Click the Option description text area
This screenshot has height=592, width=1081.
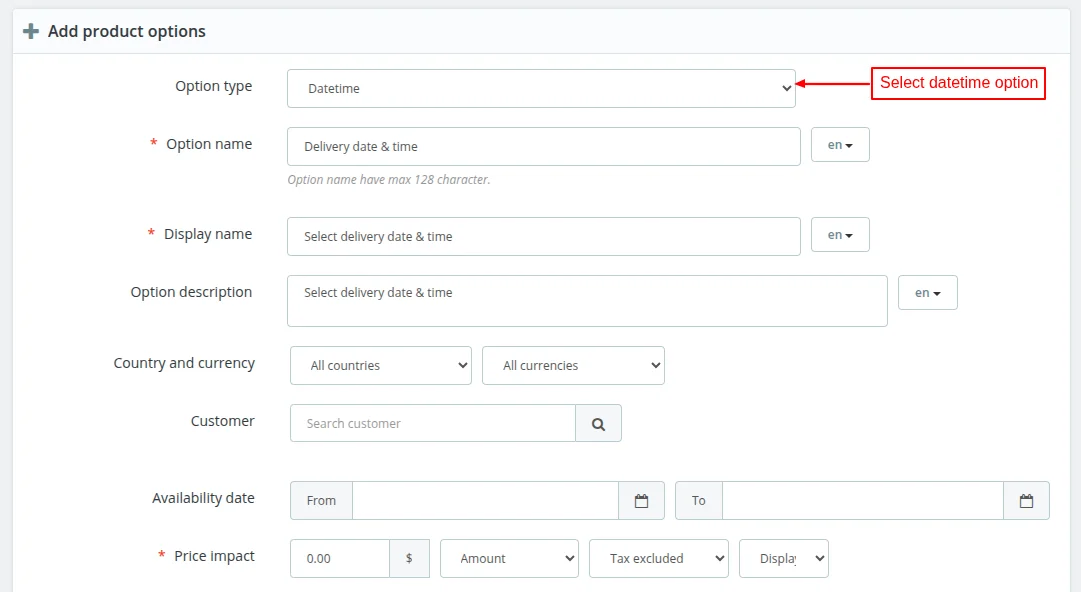click(587, 298)
